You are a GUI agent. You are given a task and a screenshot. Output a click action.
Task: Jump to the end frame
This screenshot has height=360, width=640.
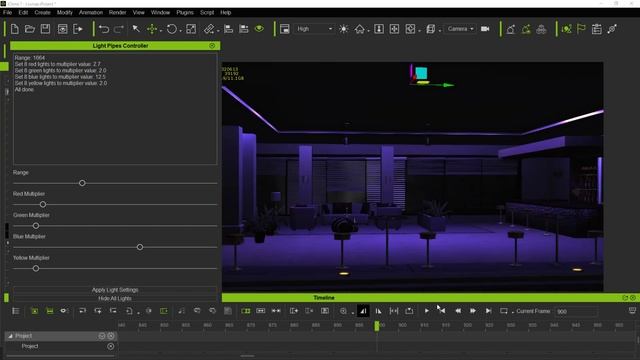[488, 311]
